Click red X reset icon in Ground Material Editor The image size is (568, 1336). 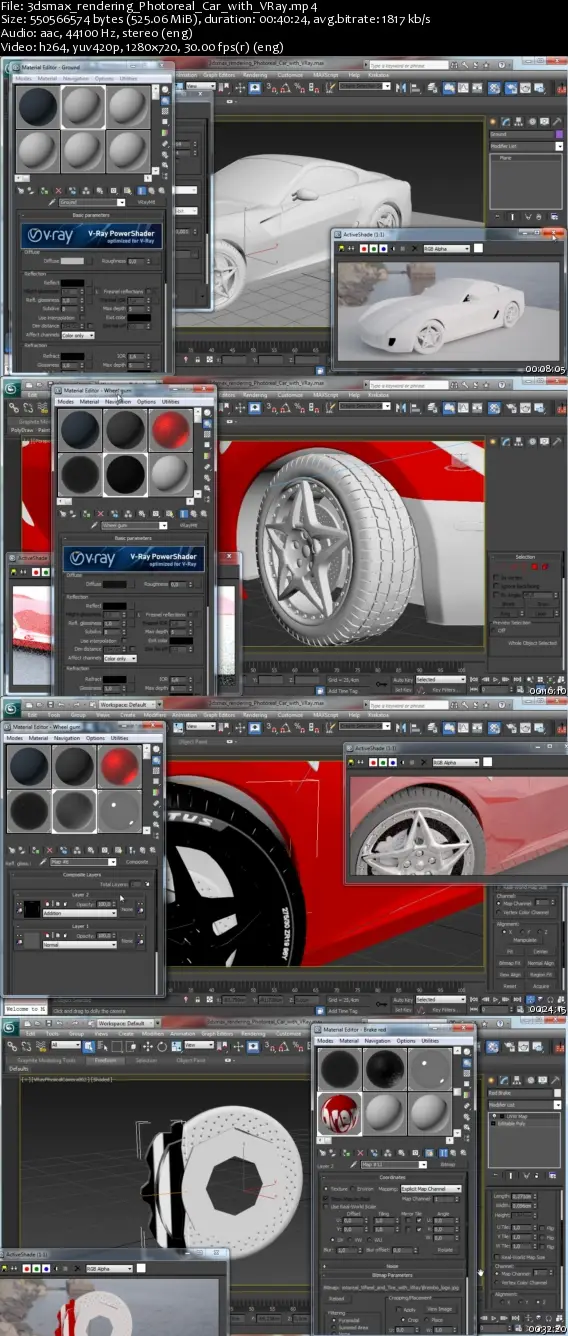coord(58,190)
